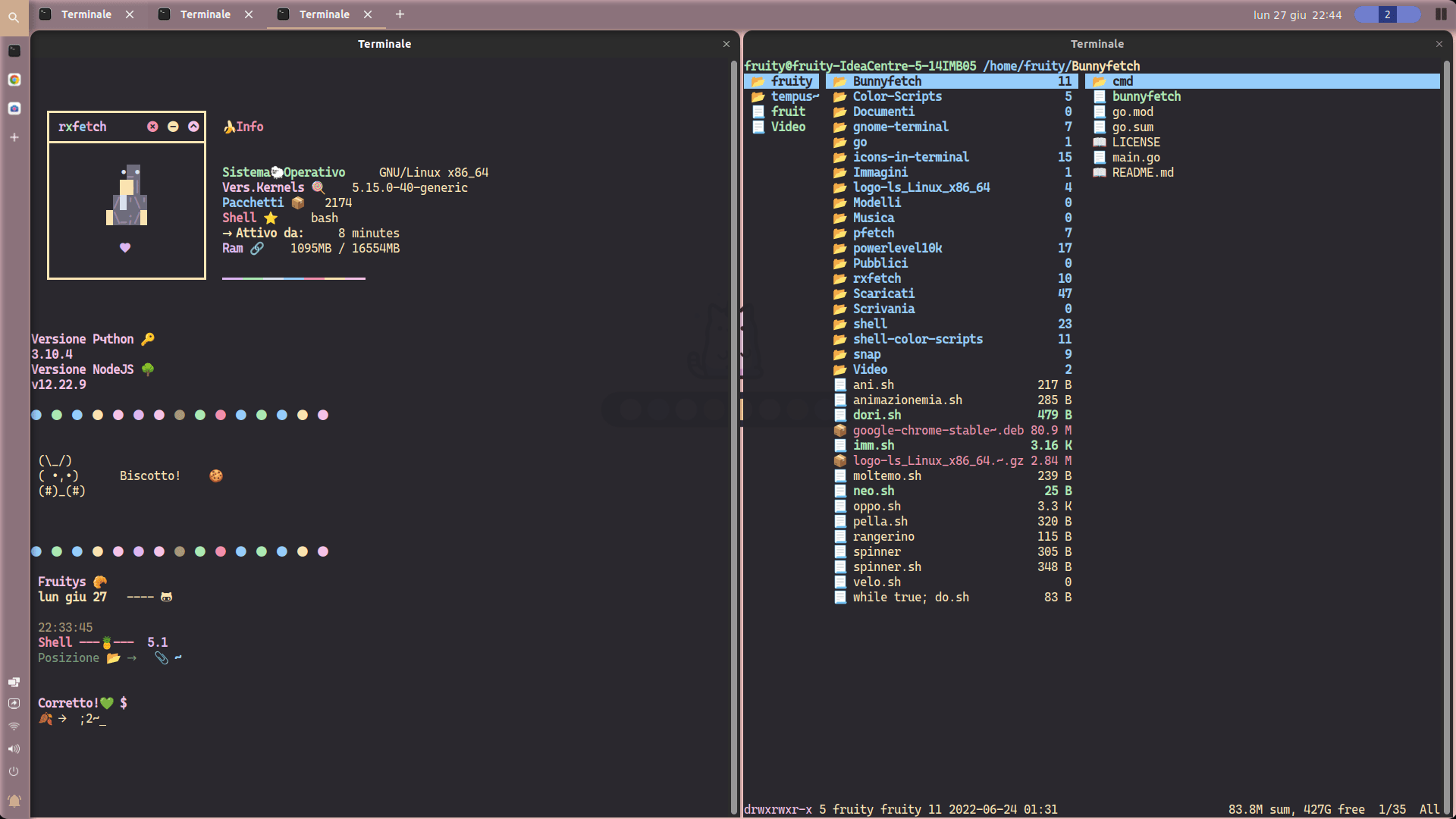This screenshot has height=819, width=1456.
Task: Open the Wi-Fi indicator in the tray
Action: (14, 726)
